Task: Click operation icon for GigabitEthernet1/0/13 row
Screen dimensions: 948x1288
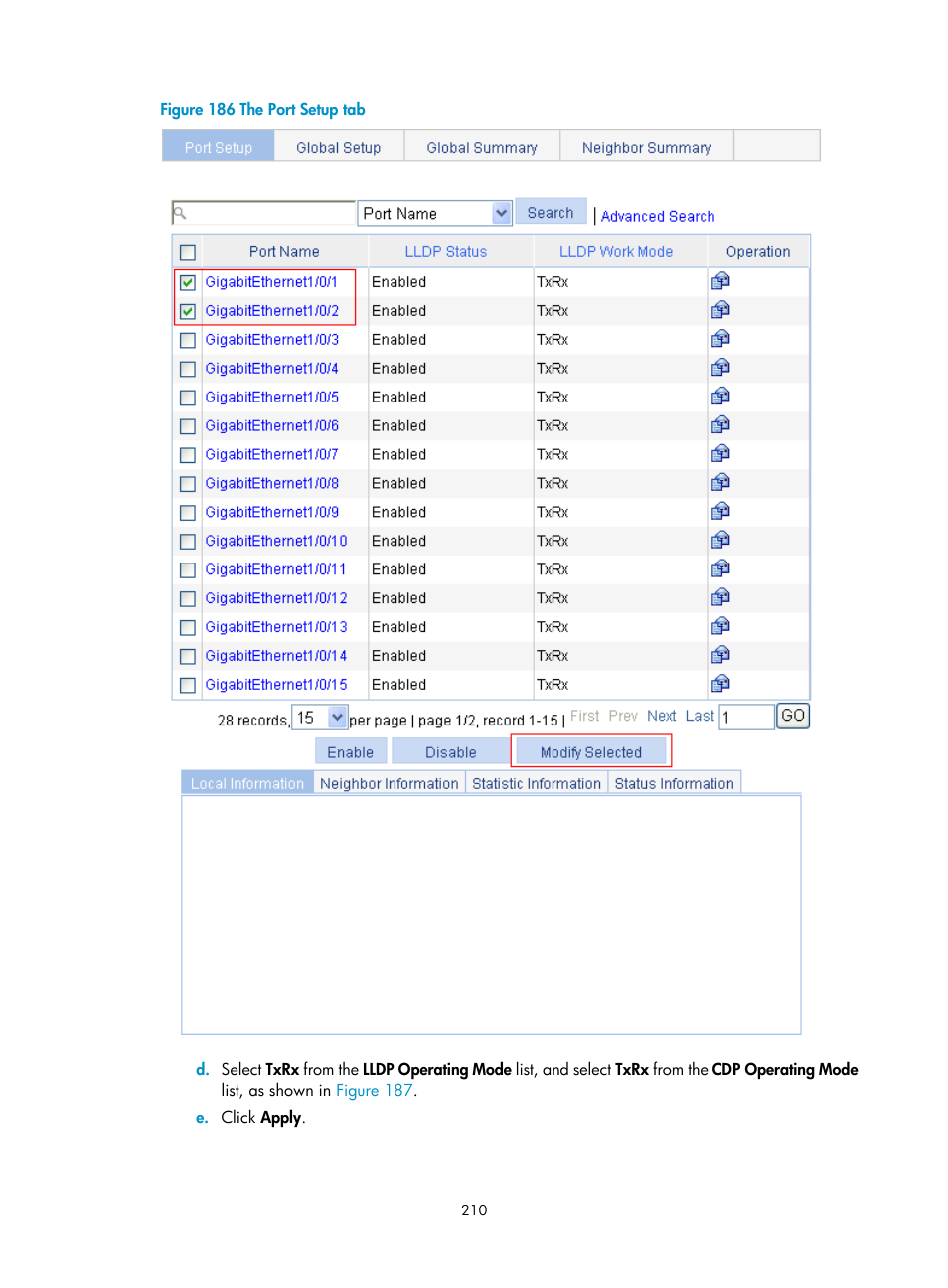Action: tap(720, 627)
